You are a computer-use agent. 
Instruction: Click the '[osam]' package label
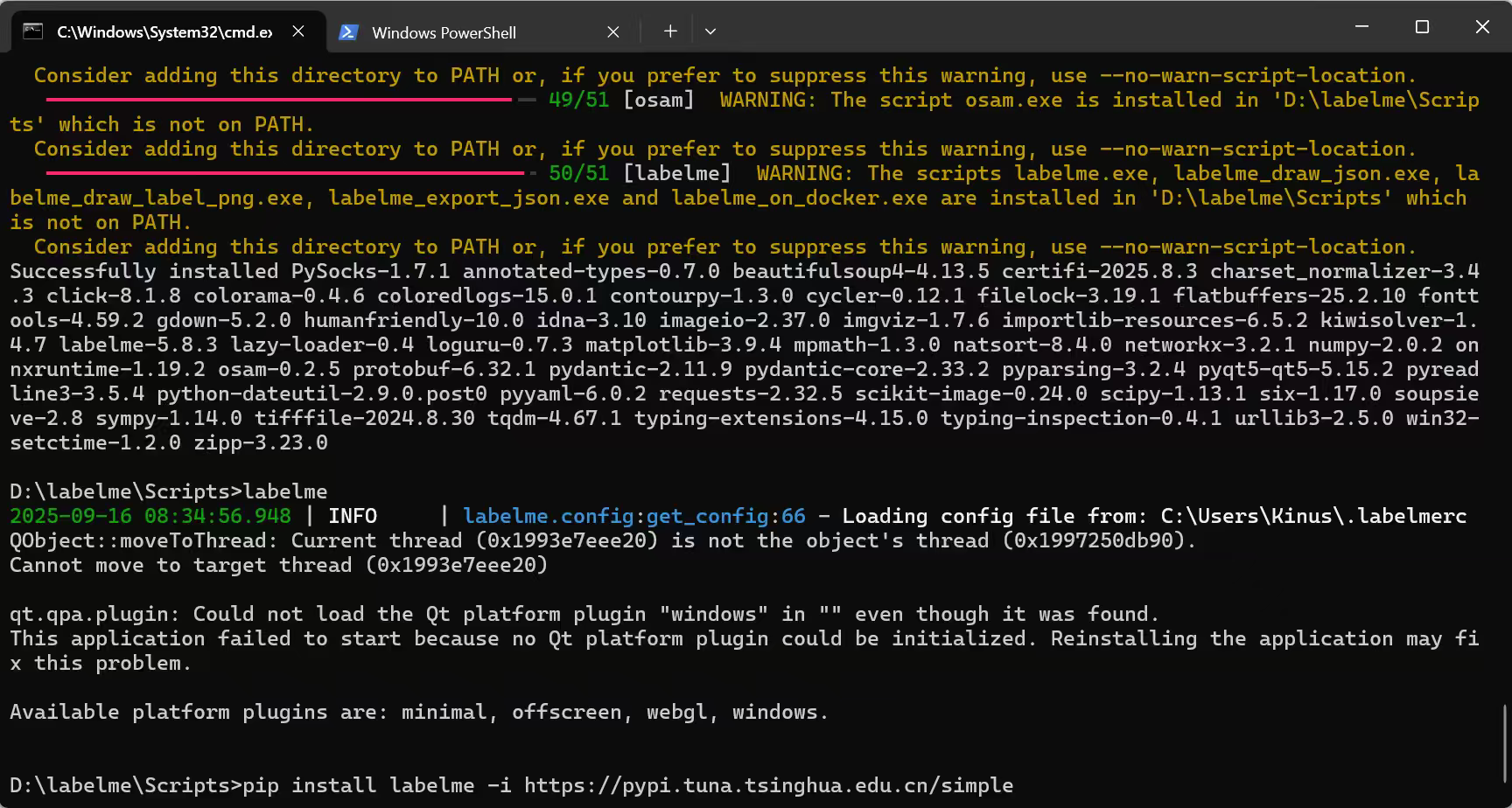[x=658, y=100]
